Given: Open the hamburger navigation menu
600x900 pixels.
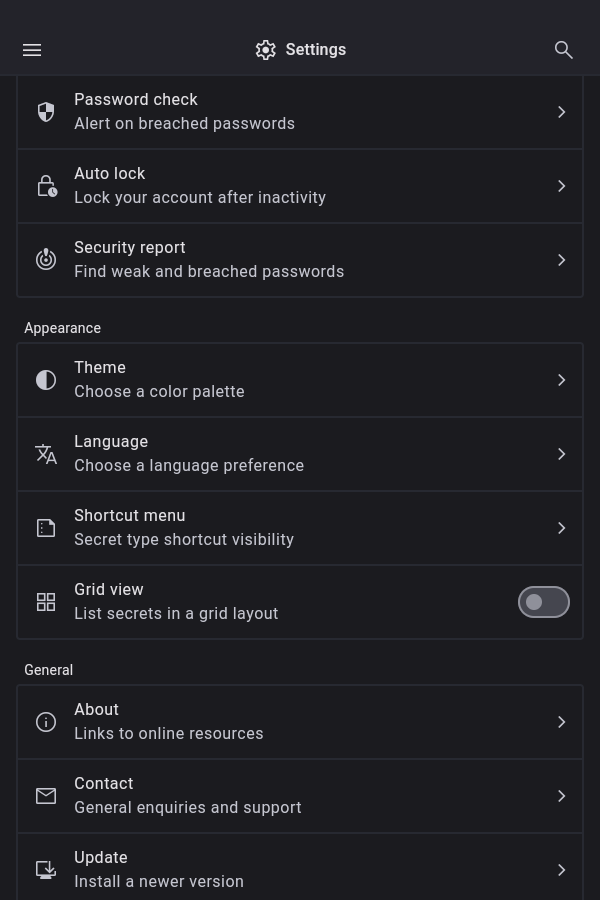Looking at the screenshot, I should tap(32, 50).
